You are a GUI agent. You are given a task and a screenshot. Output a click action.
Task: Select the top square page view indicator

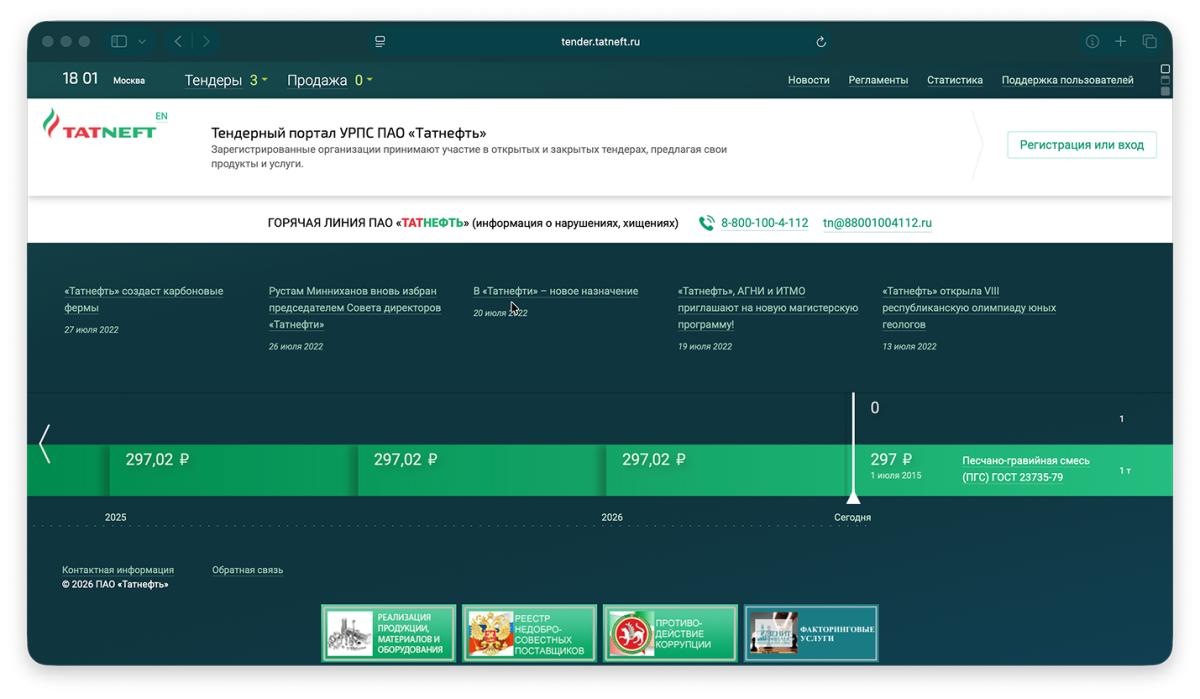(1165, 69)
